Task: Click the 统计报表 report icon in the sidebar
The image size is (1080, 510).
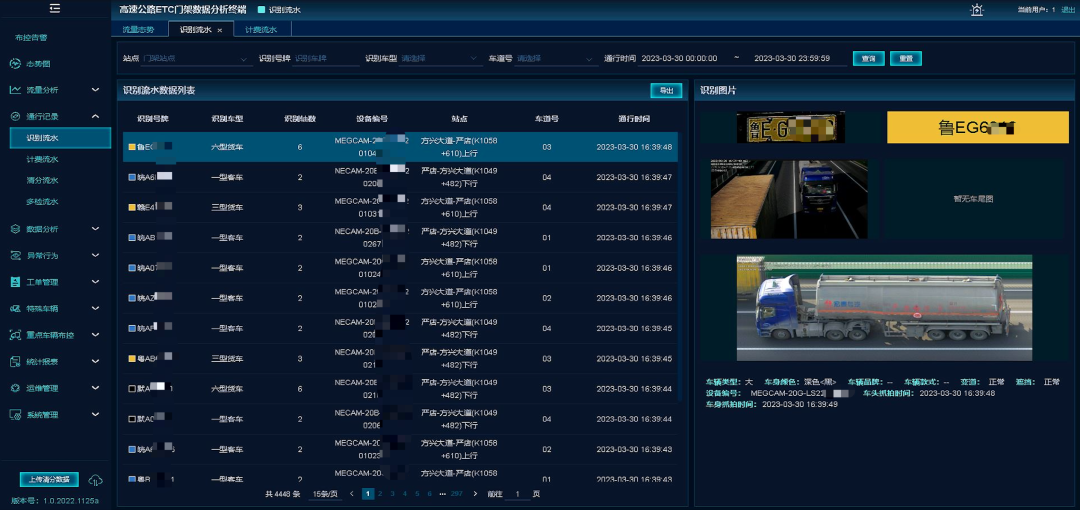Action: click(x=15, y=361)
